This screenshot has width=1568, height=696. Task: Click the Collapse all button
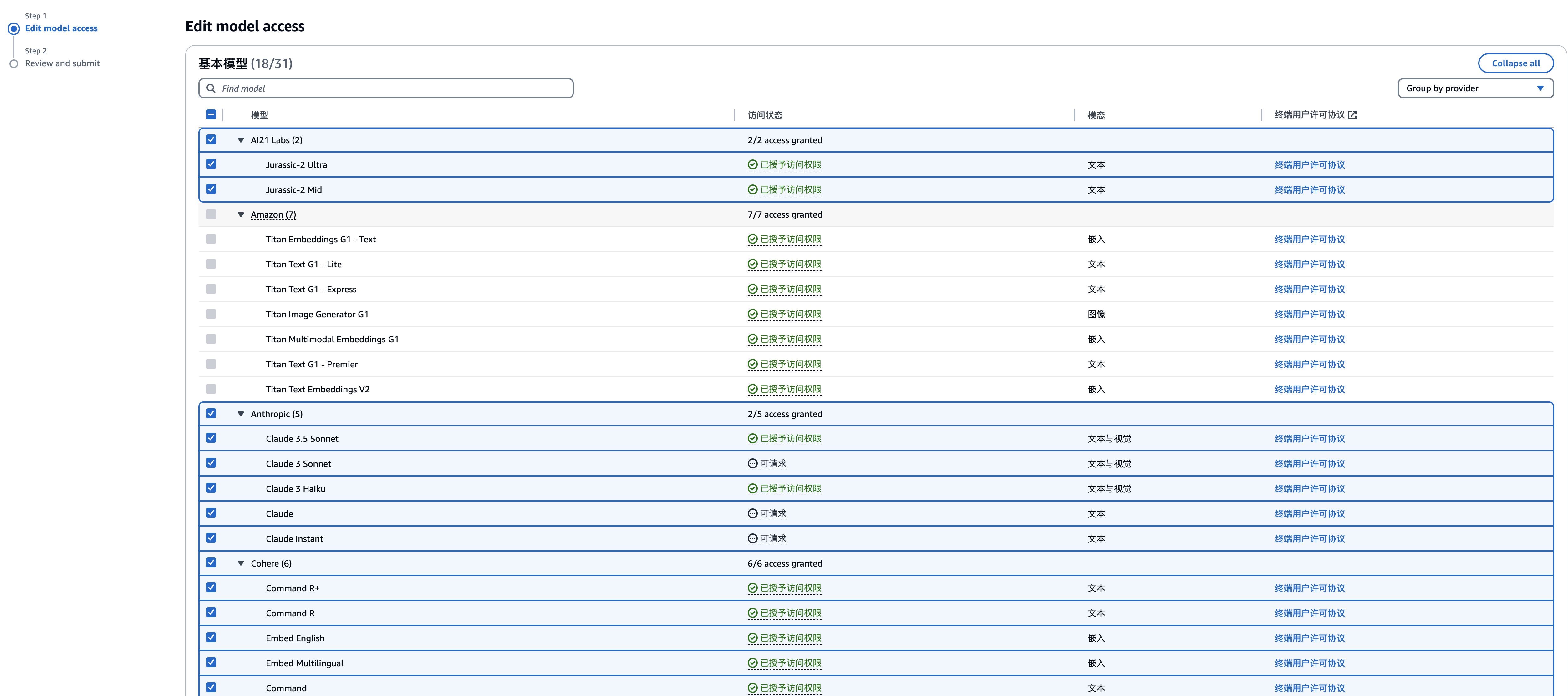1516,63
